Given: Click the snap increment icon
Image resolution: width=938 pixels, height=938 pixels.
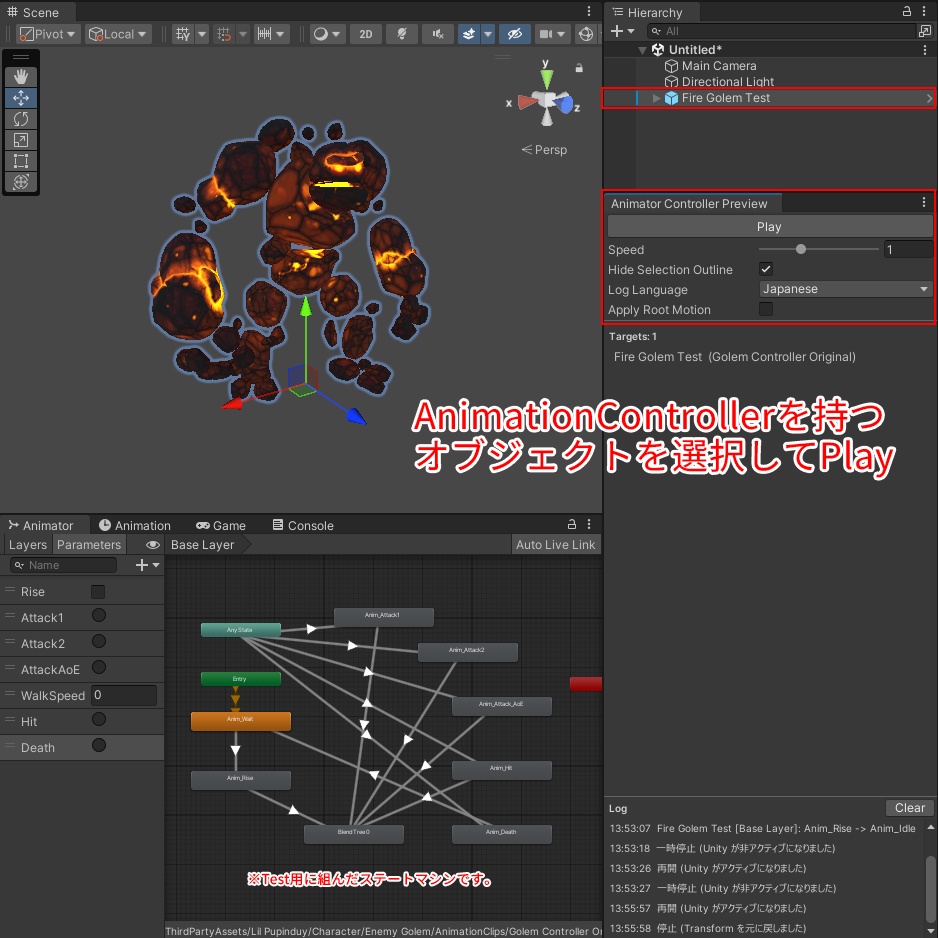Looking at the screenshot, I should click(264, 34).
